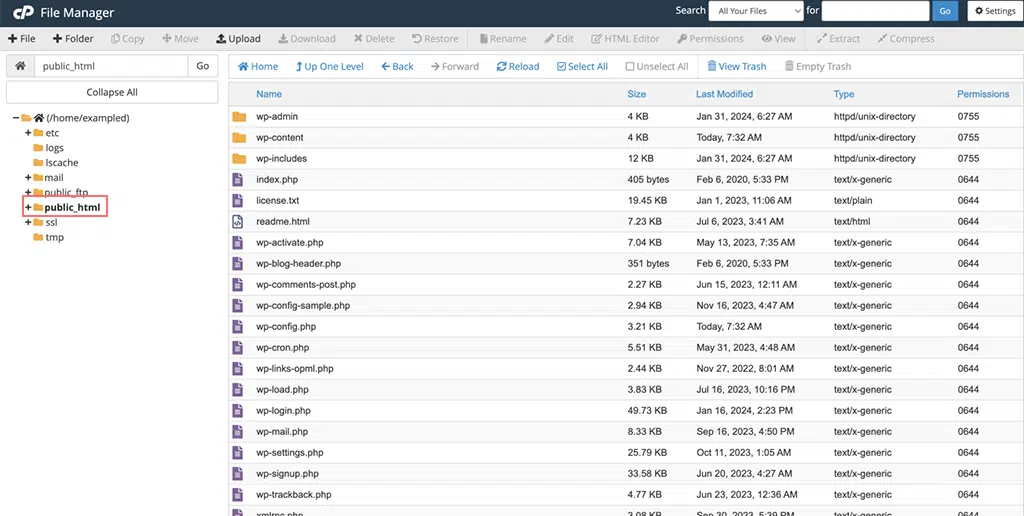This screenshot has height=516, width=1024.
Task: Click the wp-includes folder icon
Action: point(239,158)
